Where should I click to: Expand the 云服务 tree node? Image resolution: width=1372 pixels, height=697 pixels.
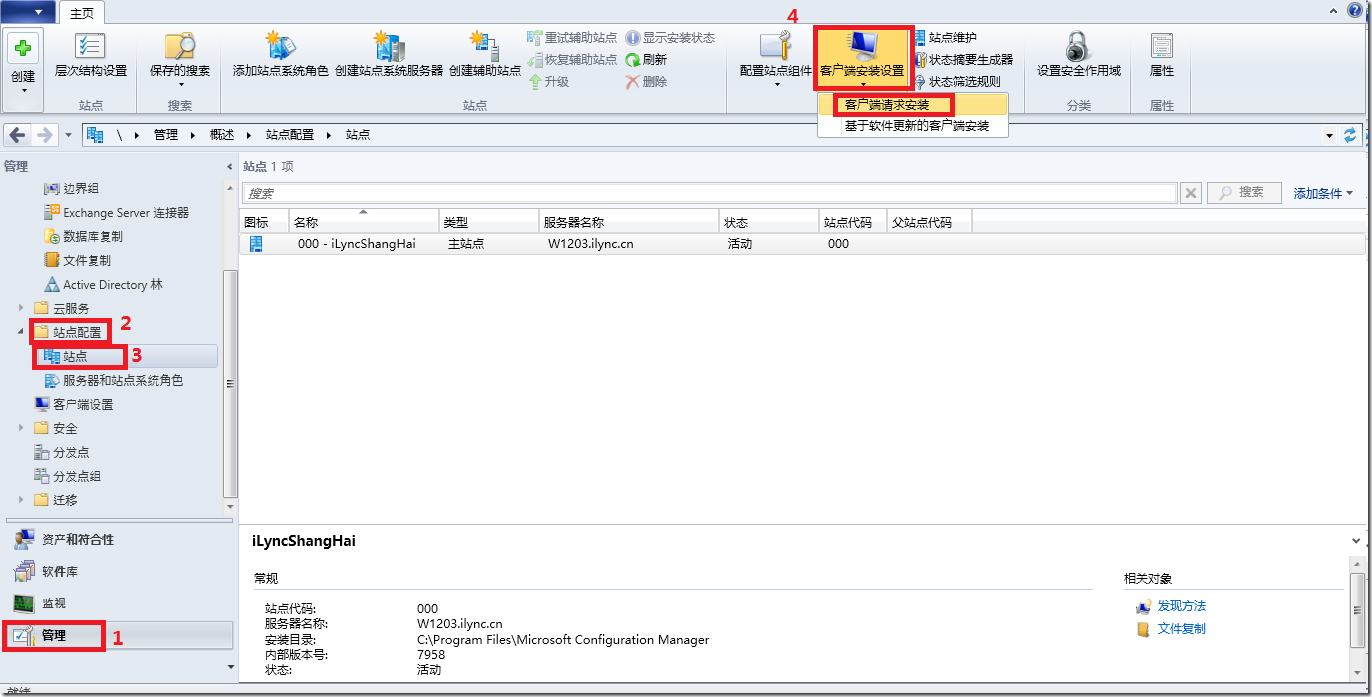point(22,308)
